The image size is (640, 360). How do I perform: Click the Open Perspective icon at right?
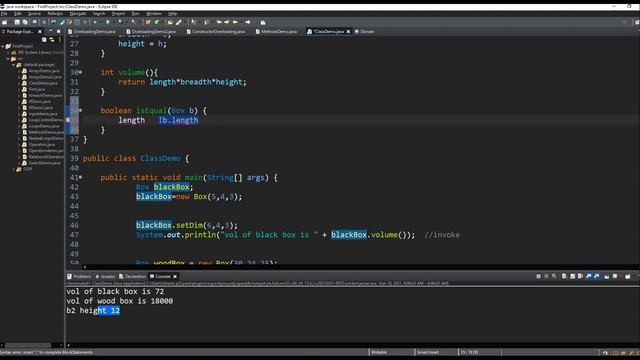coord(636,22)
